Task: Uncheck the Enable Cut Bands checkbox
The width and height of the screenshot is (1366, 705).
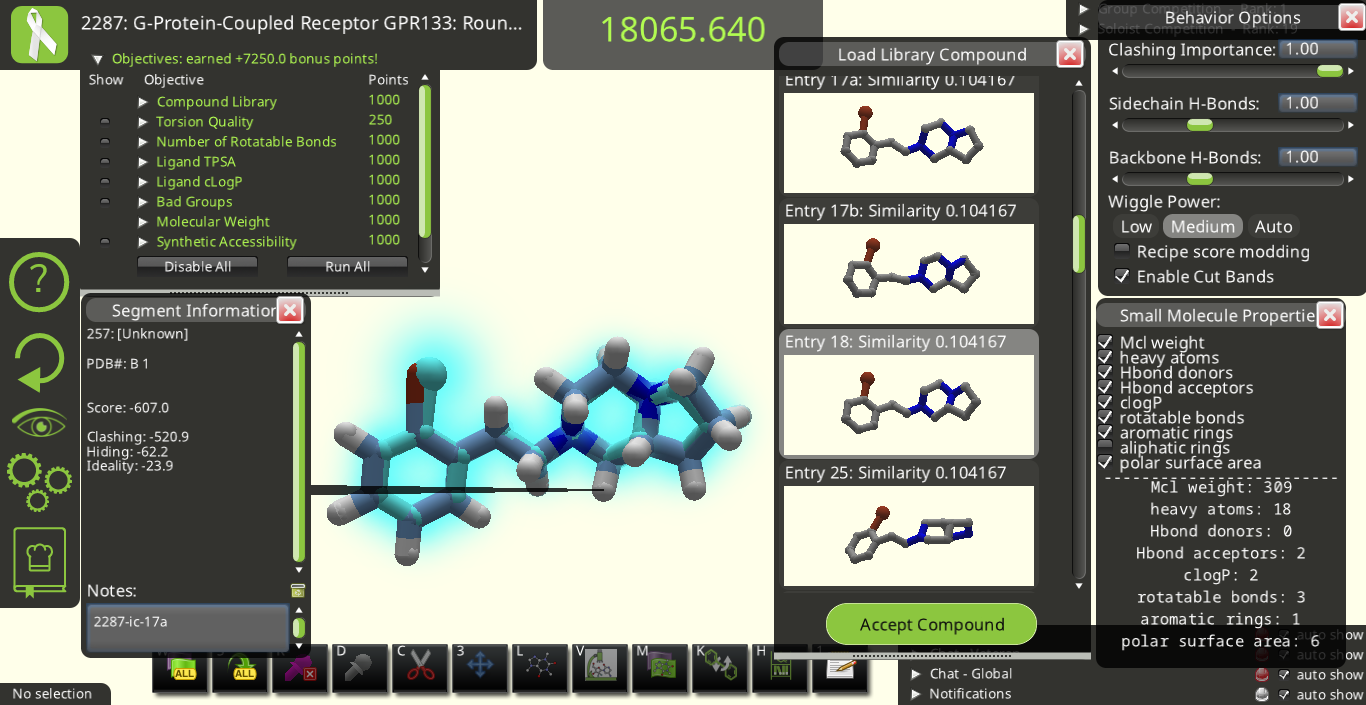Action: click(x=1122, y=277)
